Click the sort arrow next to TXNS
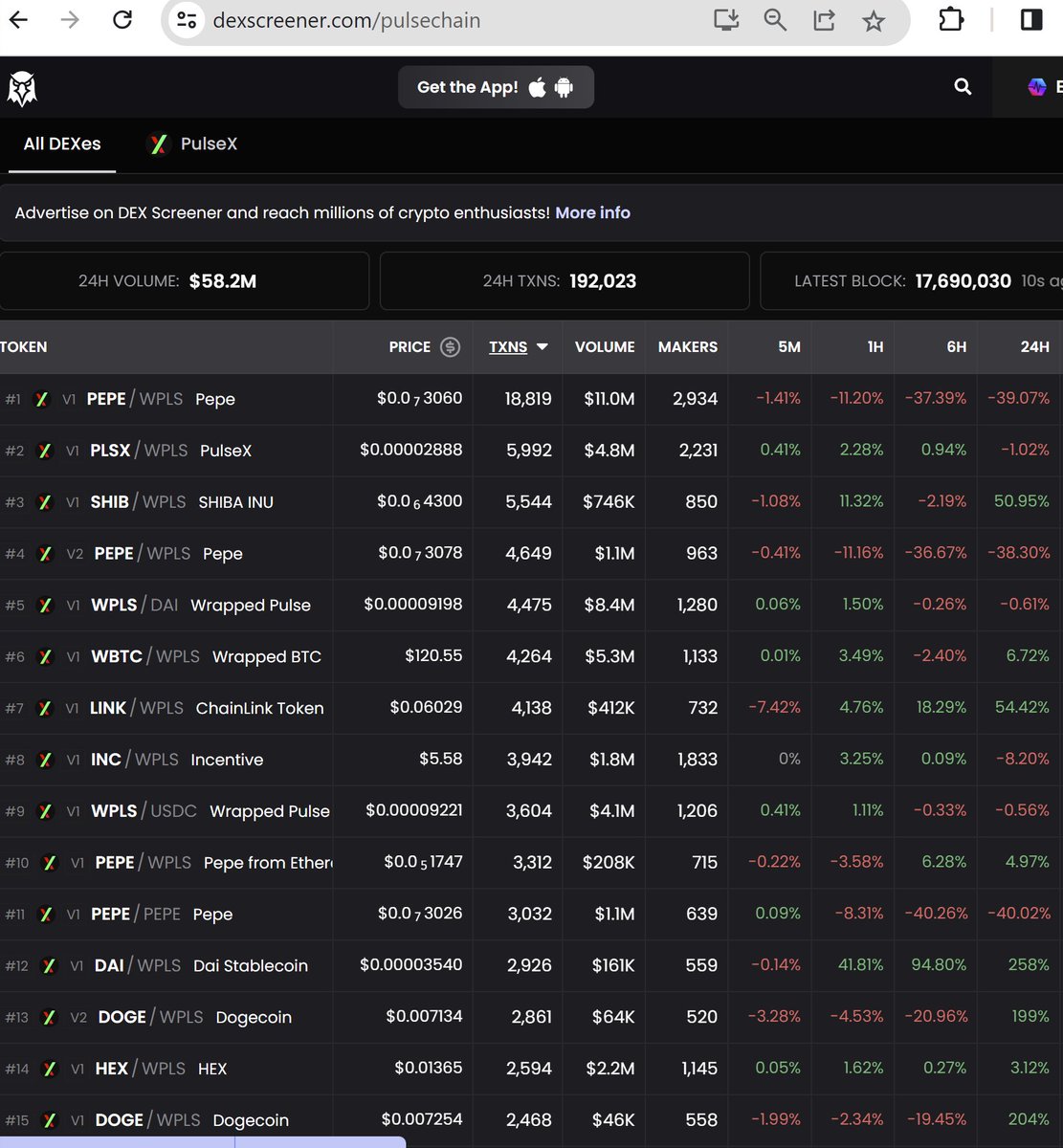The image size is (1063, 1148). tap(543, 347)
